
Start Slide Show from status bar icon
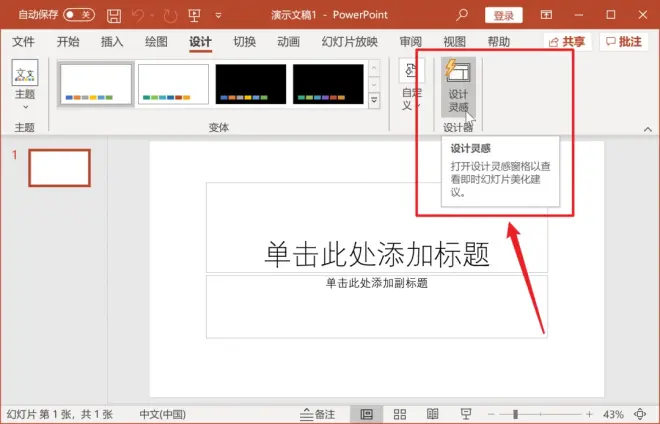pyautogui.click(x=466, y=414)
